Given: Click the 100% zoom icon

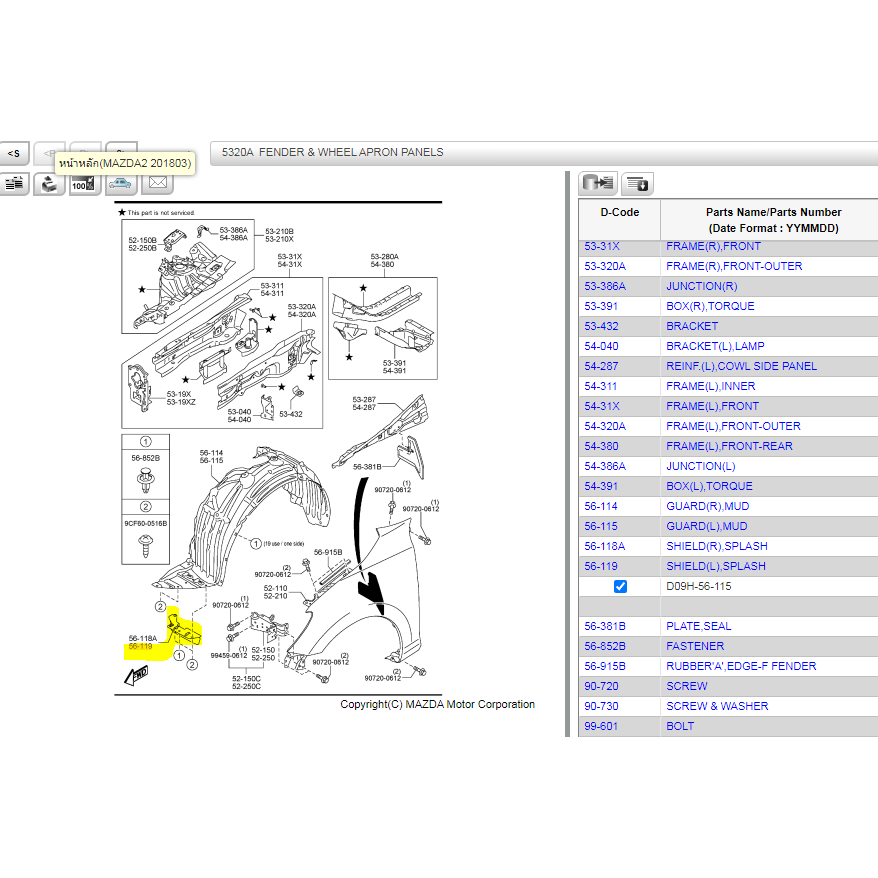Looking at the screenshot, I should (x=85, y=184).
